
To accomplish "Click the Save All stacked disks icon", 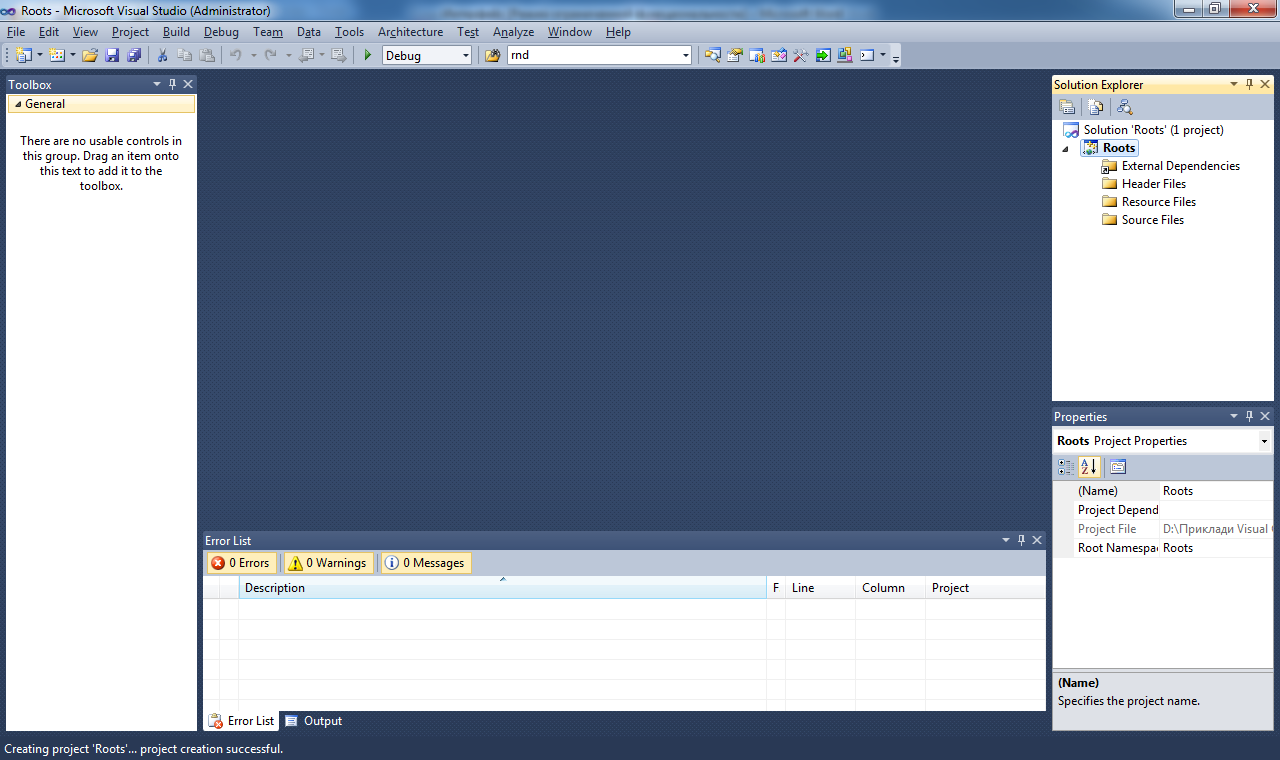I will coord(133,55).
